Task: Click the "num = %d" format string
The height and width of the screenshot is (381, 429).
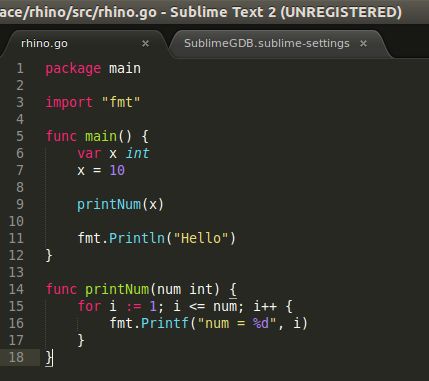Action: click(x=237, y=323)
